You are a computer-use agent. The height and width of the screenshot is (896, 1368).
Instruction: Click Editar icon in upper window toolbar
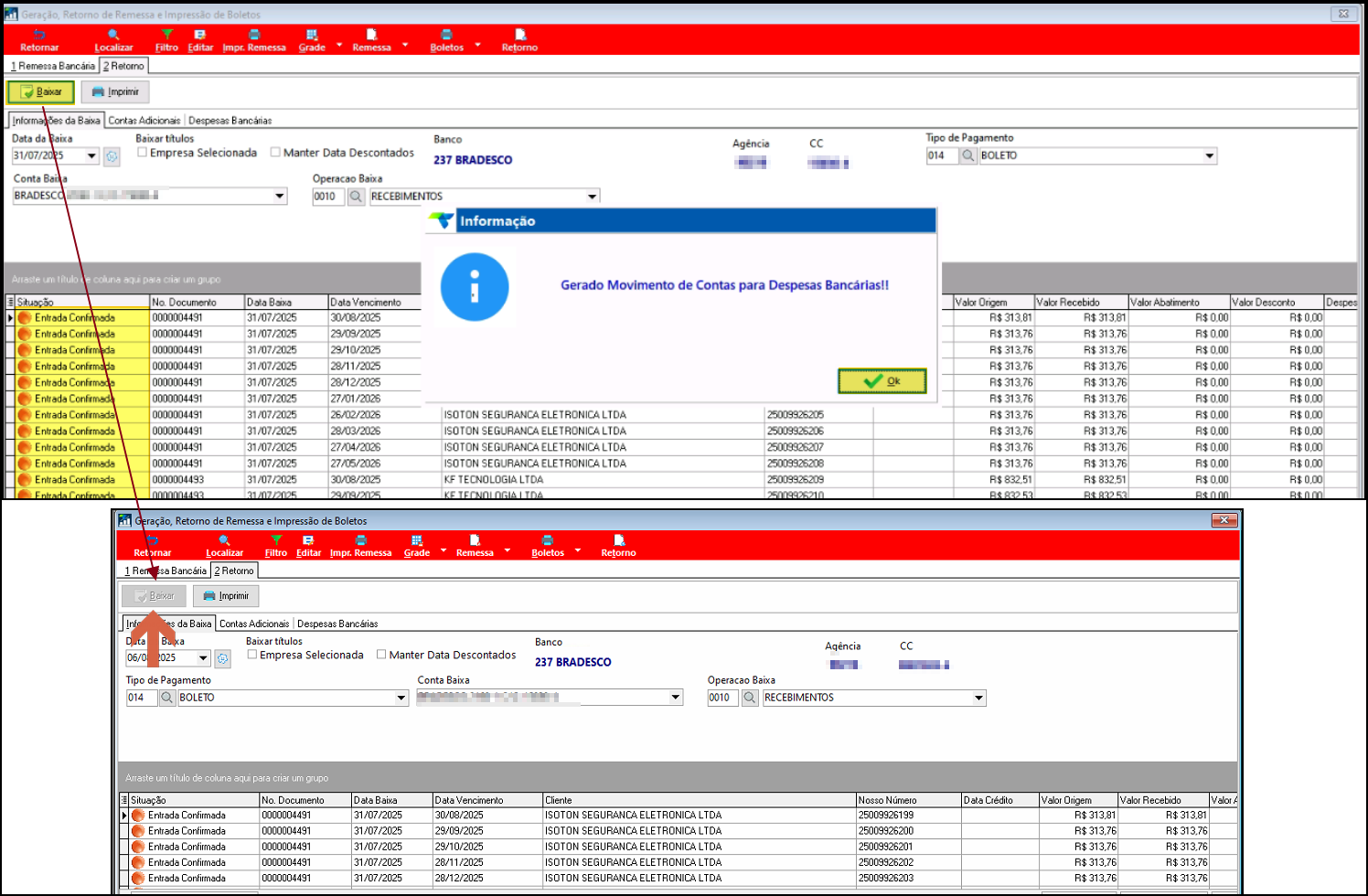[x=200, y=35]
